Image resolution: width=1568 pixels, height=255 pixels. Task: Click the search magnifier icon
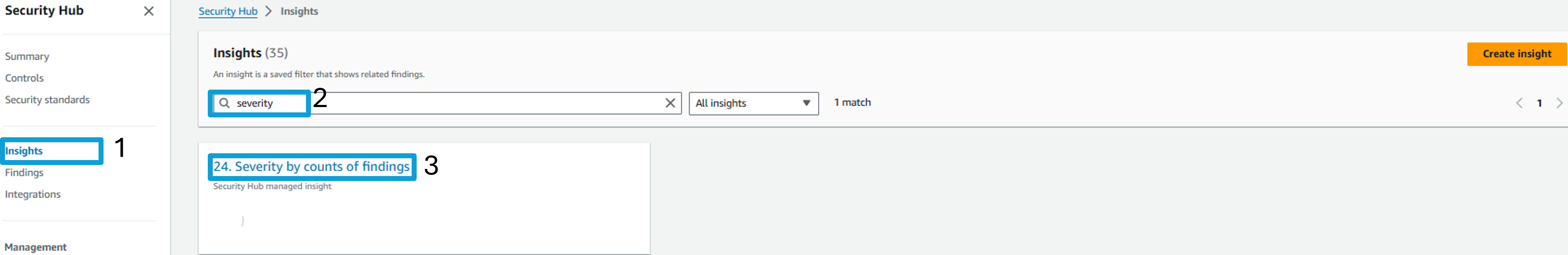pyautogui.click(x=225, y=103)
